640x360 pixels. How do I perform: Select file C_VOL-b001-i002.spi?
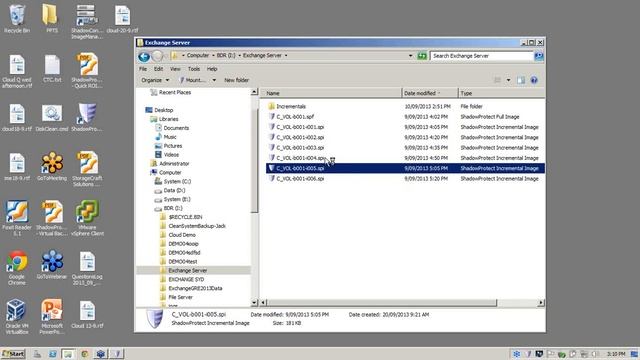[296, 137]
